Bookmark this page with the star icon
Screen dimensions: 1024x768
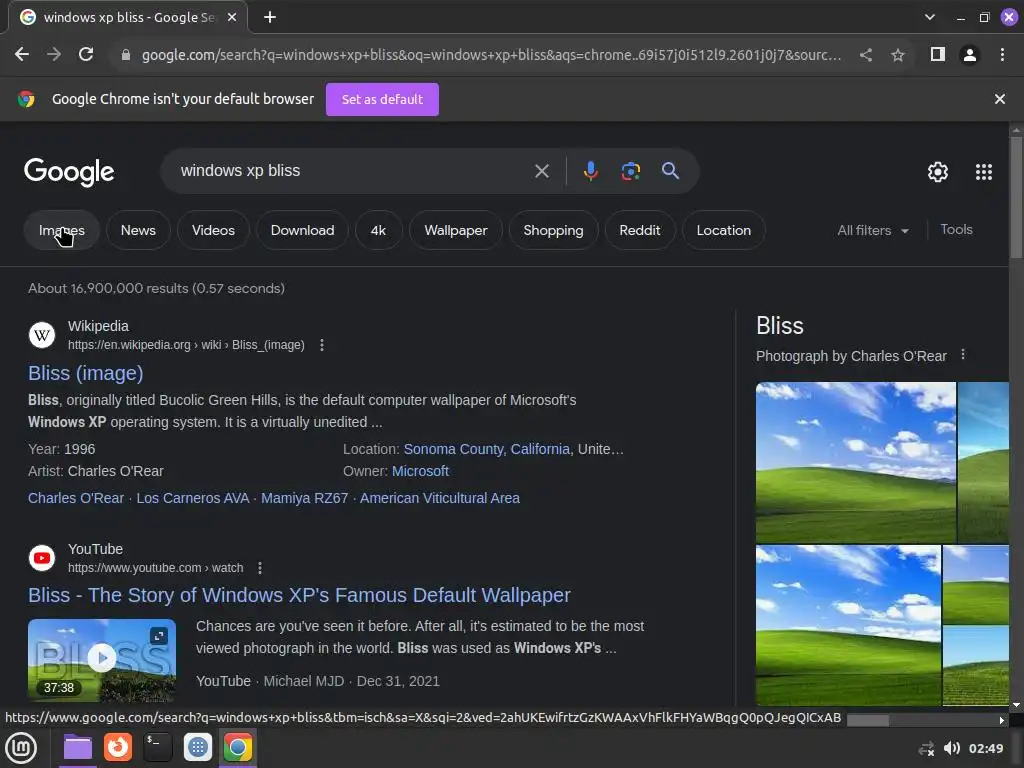(x=898, y=56)
